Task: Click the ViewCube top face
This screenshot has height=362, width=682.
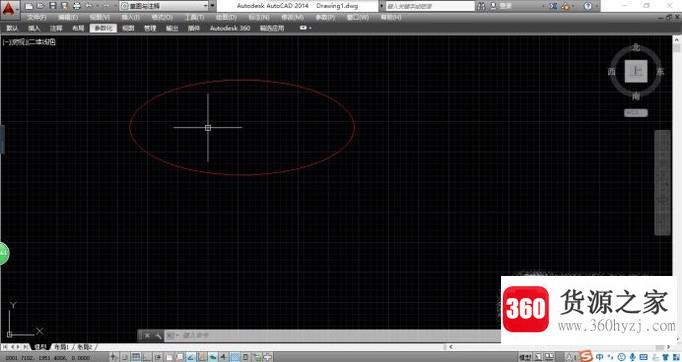Action: (x=636, y=71)
